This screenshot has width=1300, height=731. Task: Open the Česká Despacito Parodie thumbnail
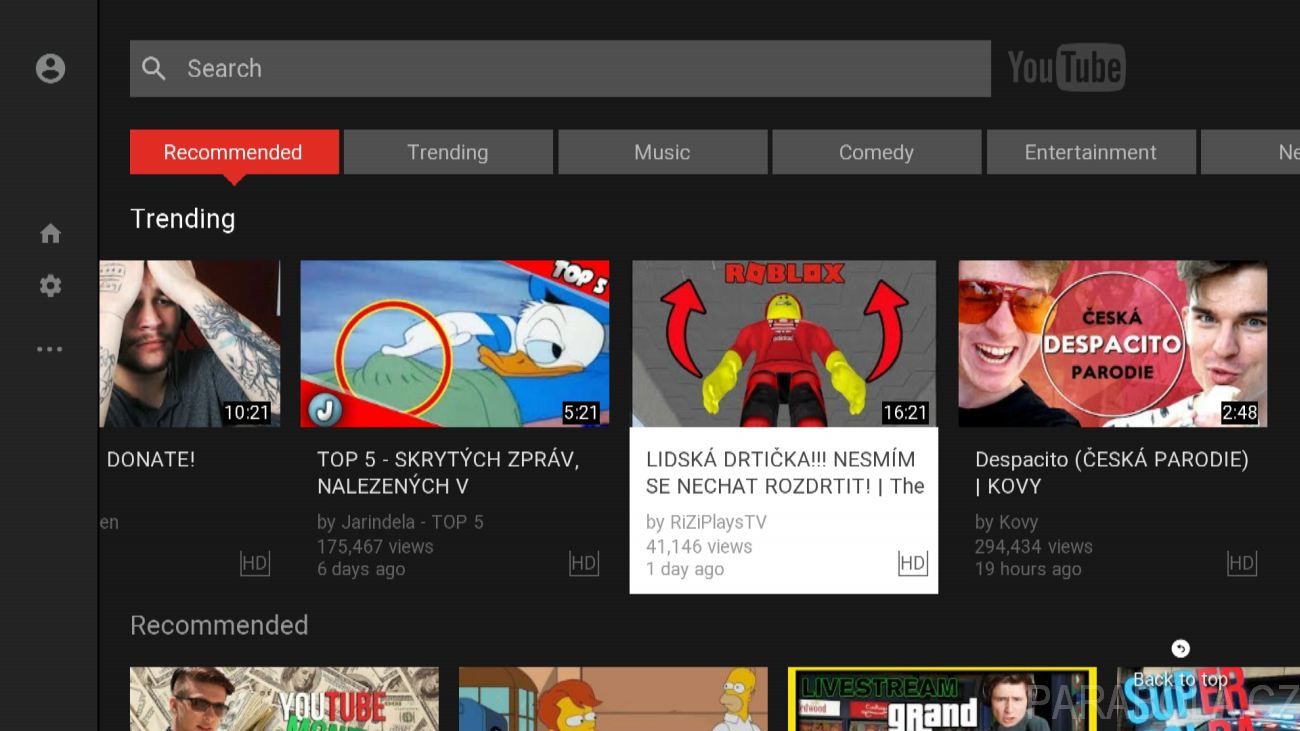(1112, 344)
